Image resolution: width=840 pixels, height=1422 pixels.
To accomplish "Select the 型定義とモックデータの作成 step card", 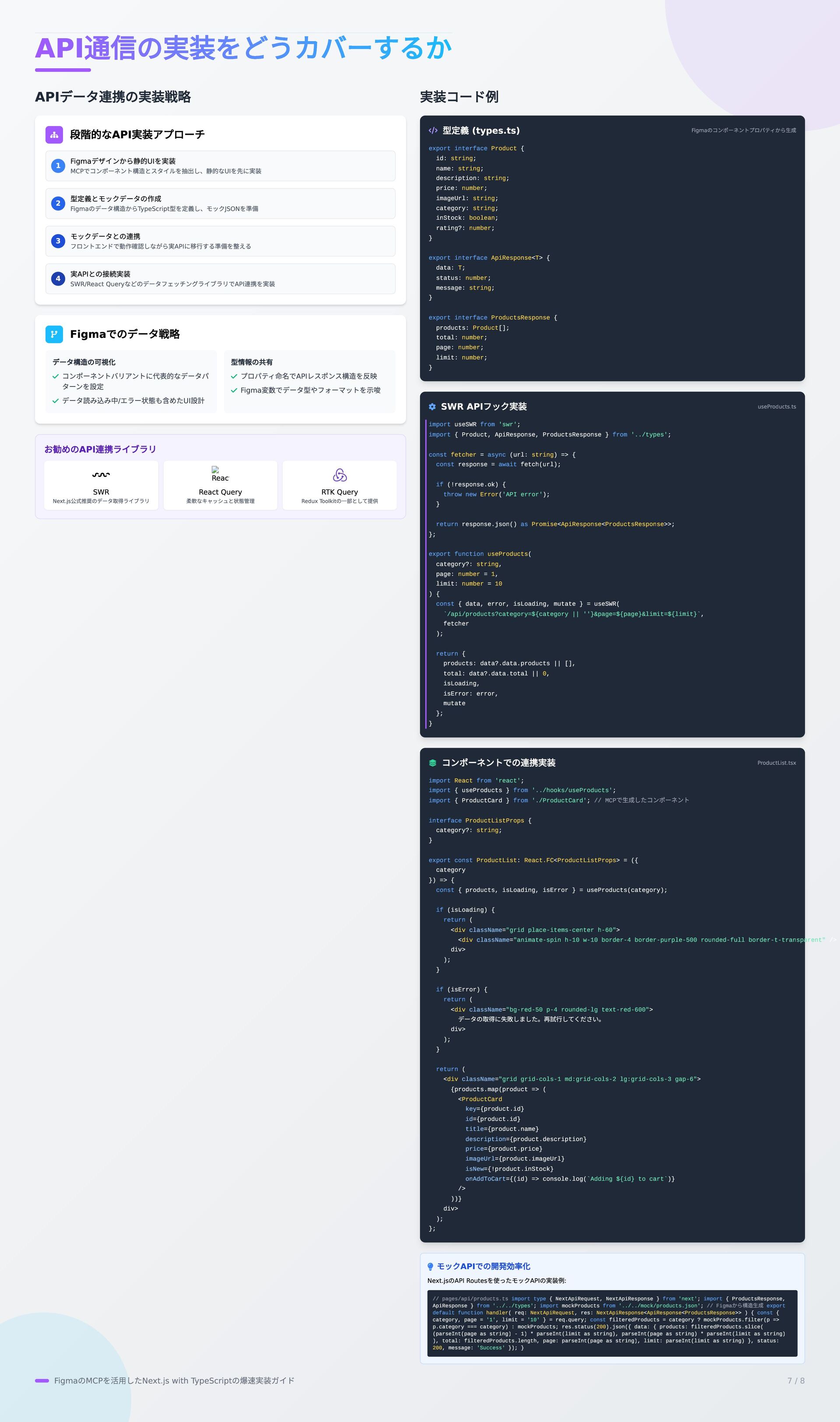I will [220, 203].
